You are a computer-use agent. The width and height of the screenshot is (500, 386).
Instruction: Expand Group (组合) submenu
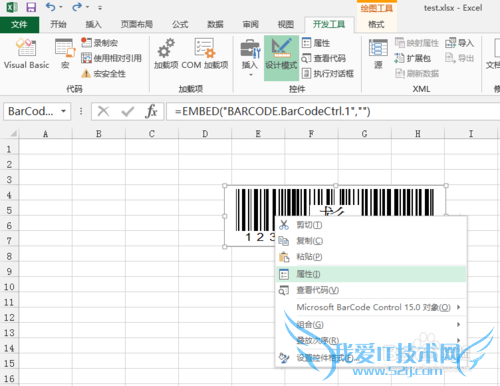point(371,324)
